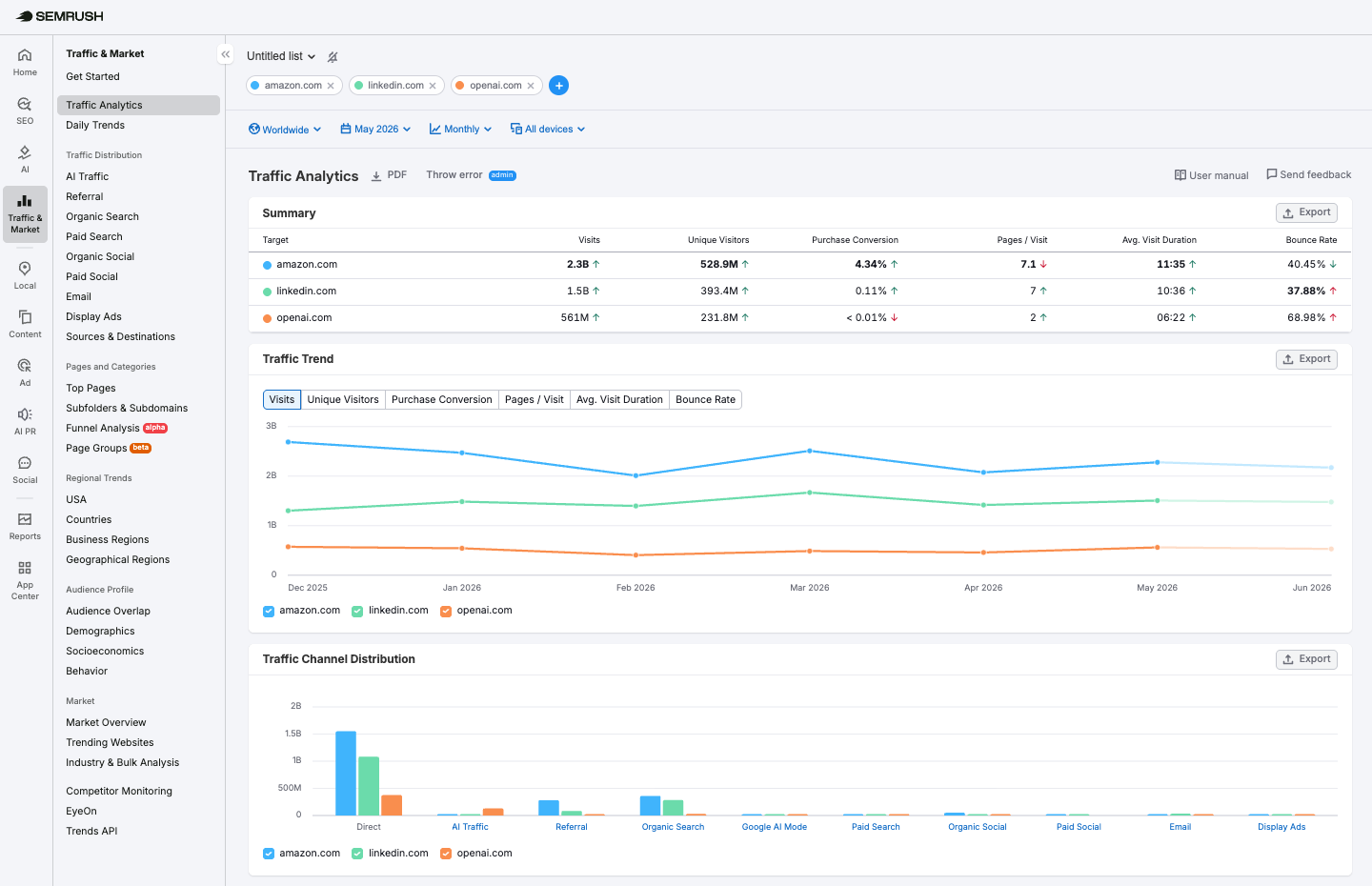Download the report as PDF
The height and width of the screenshot is (886, 1372).
click(389, 175)
